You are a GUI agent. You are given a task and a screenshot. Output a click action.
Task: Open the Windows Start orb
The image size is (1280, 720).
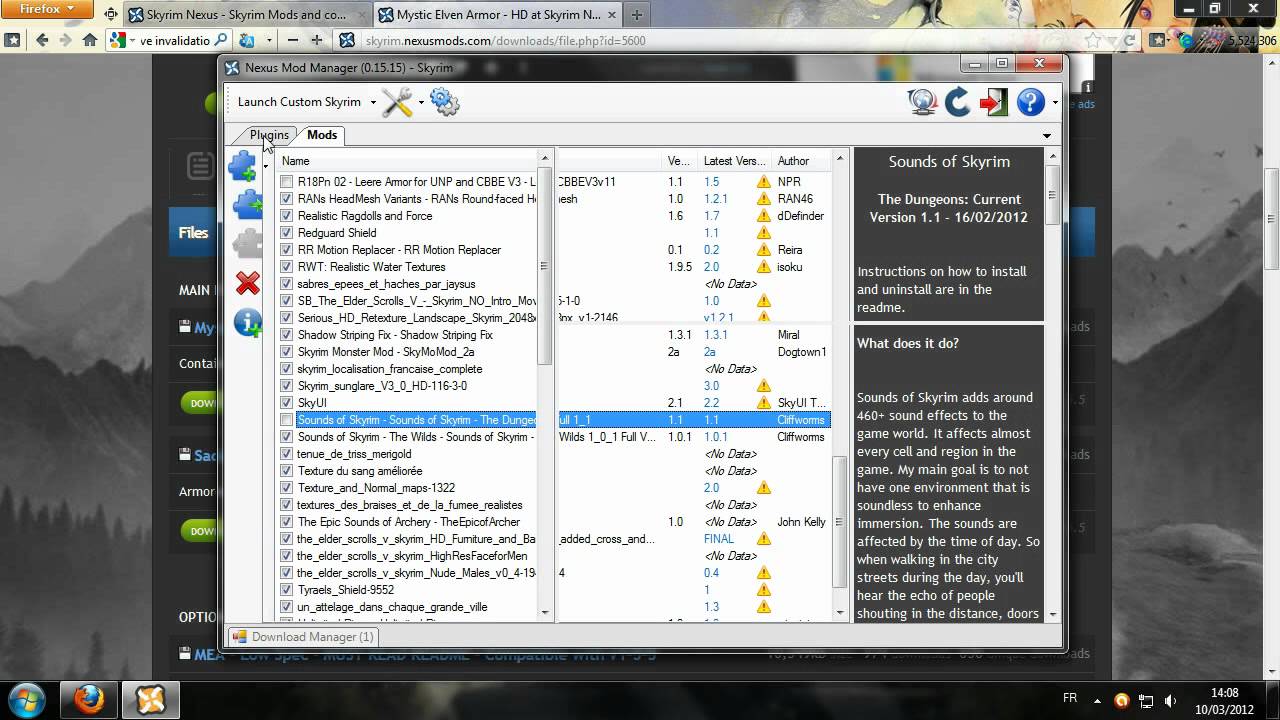tap(27, 698)
